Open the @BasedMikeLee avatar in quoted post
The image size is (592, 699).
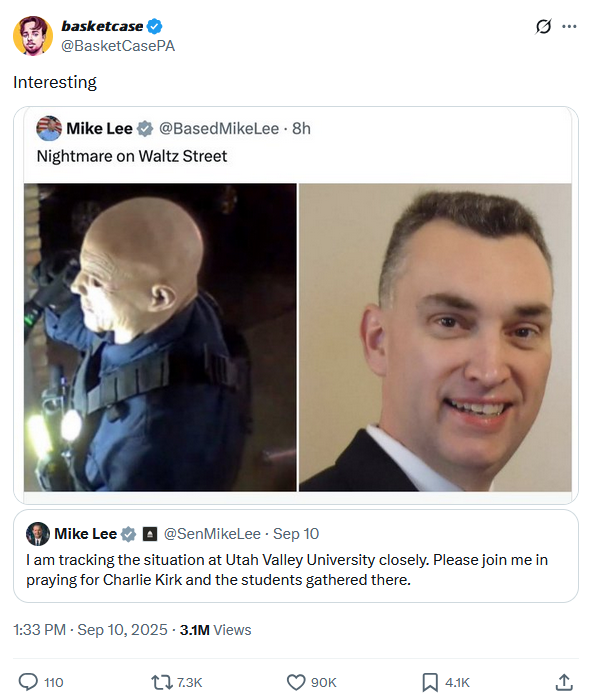click(x=49, y=128)
